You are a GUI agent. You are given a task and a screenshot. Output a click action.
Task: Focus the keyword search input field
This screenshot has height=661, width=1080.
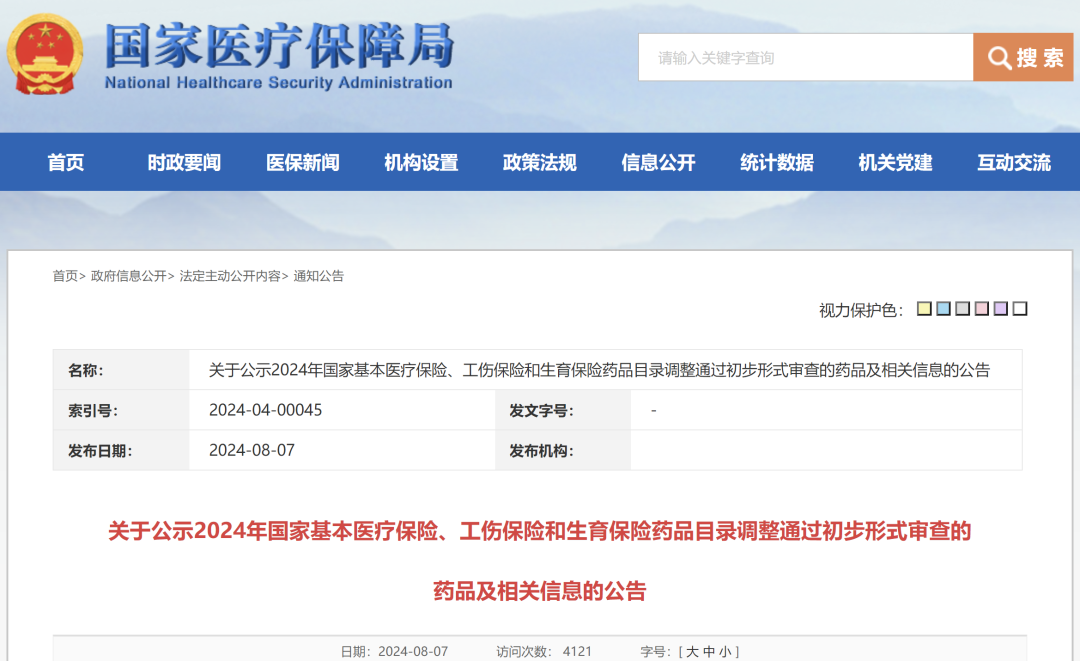805,57
